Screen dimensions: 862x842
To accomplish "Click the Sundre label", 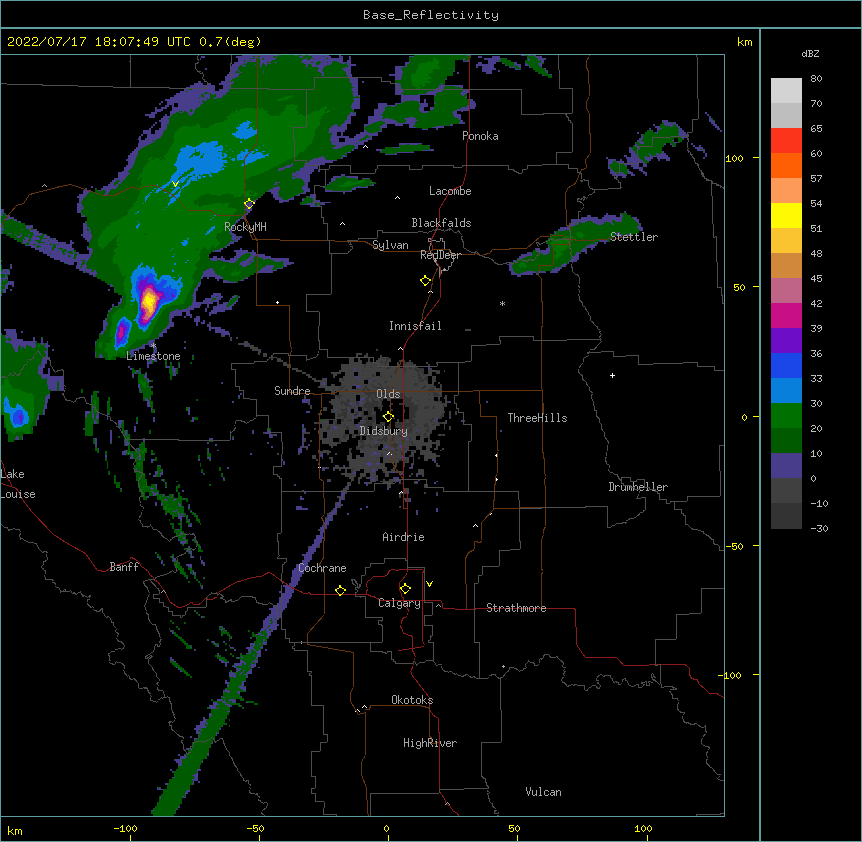I will coord(292,391).
